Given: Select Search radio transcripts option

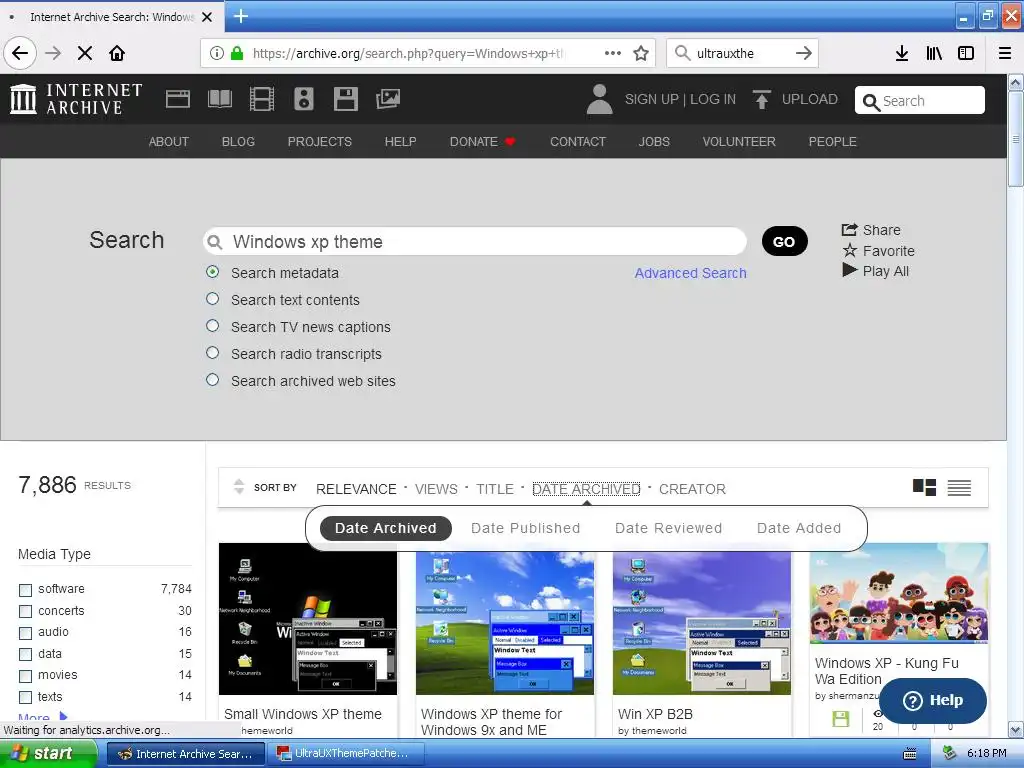Looking at the screenshot, I should tap(212, 353).
